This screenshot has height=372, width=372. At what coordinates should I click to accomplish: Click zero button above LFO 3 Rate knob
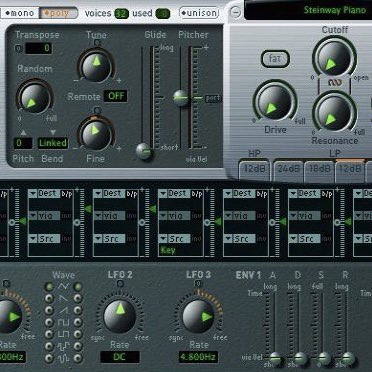[198, 284]
